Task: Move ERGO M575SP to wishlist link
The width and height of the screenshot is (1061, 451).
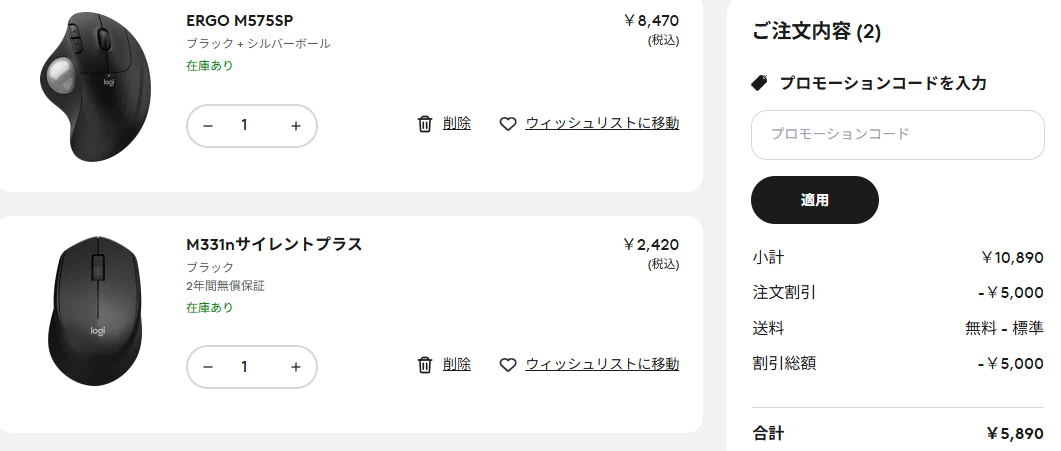Action: 602,123
